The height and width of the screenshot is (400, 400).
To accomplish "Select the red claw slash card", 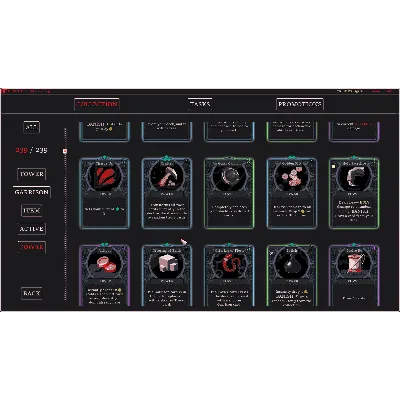I will click(104, 193).
